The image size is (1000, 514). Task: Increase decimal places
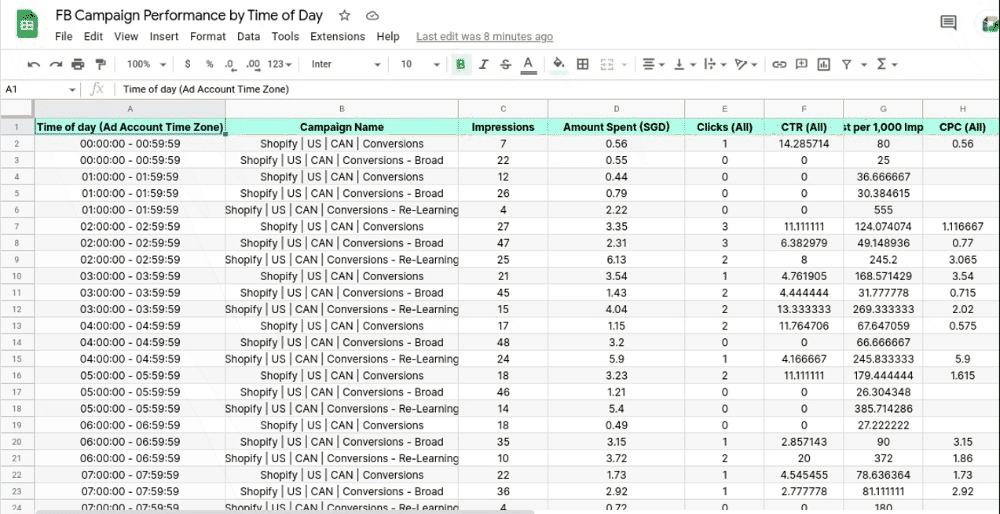253,64
